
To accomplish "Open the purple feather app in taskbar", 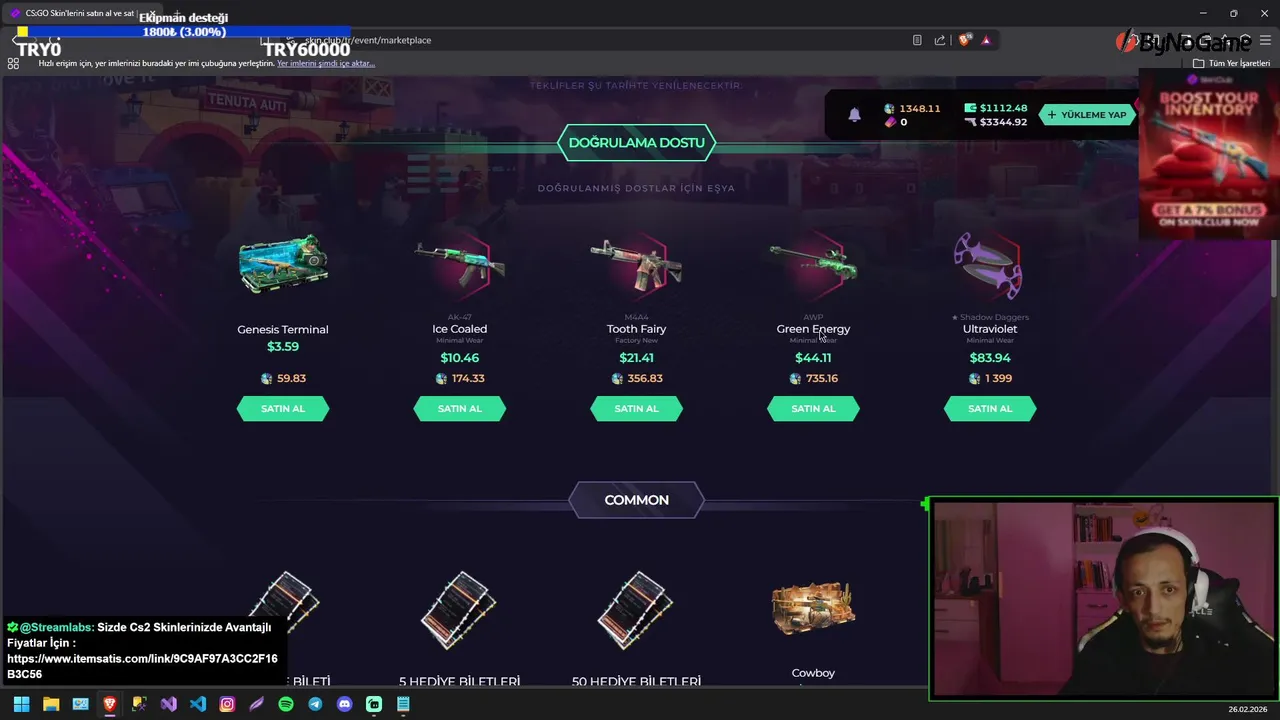I will pyautogui.click(x=257, y=704).
